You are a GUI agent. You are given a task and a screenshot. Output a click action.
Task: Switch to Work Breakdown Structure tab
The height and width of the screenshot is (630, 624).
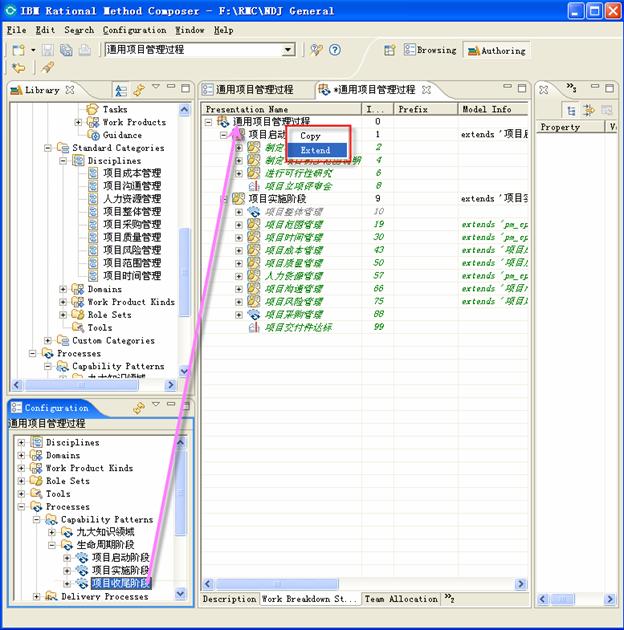click(309, 599)
